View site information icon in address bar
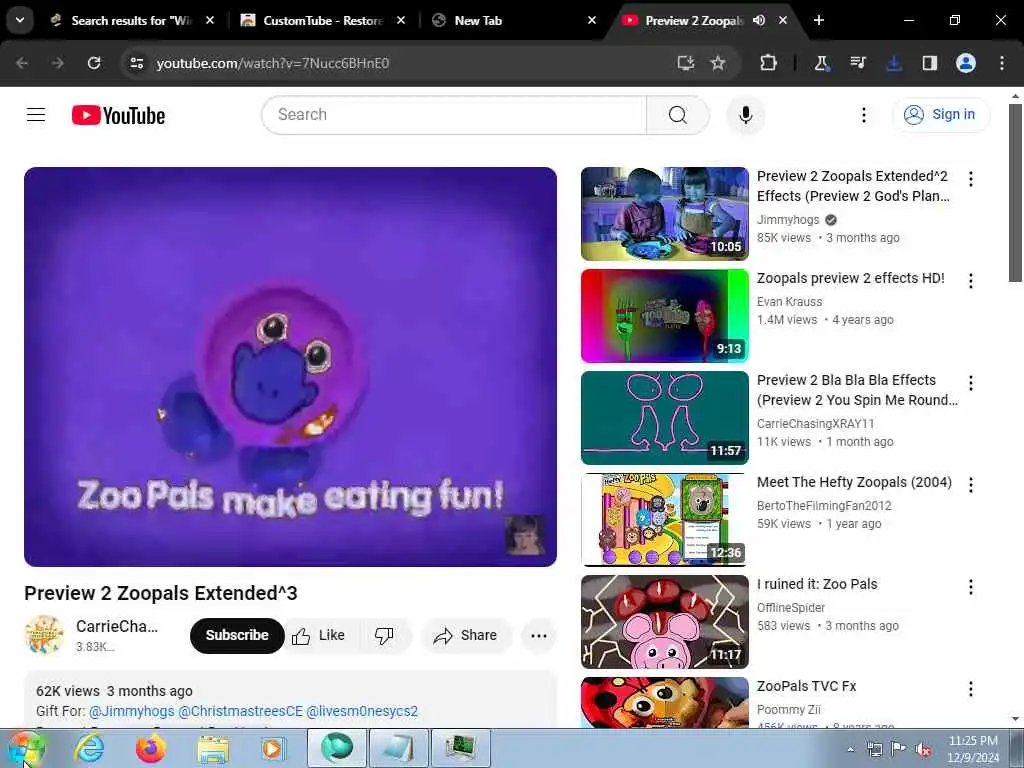The image size is (1024, 768). tap(136, 63)
